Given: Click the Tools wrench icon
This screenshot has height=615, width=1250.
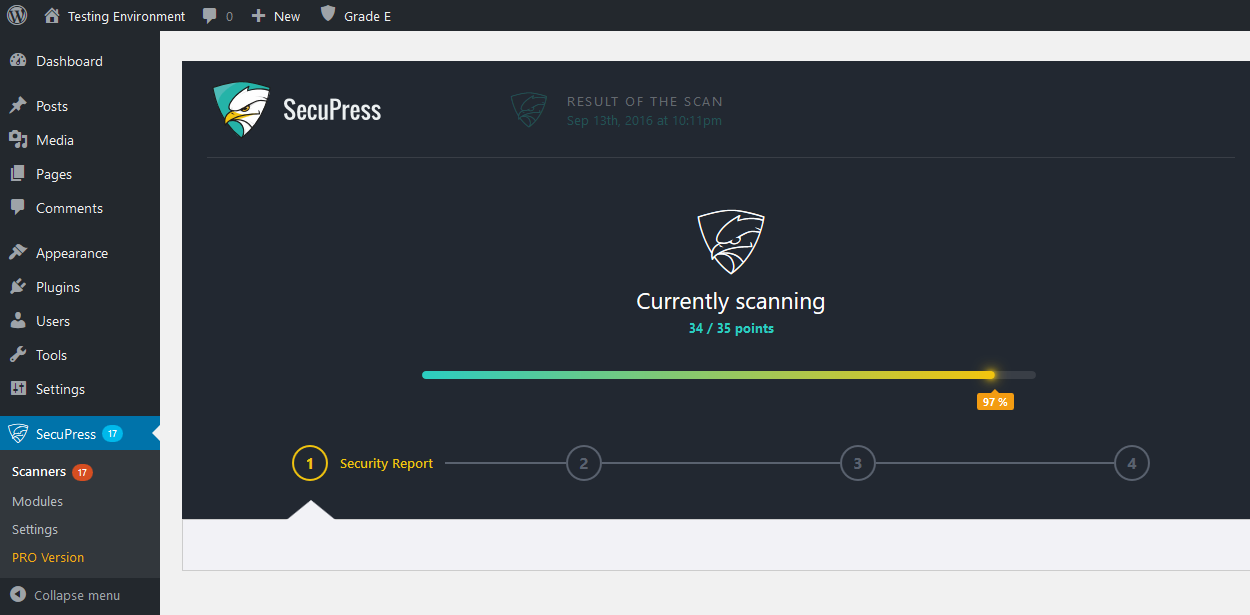Looking at the screenshot, I should [x=18, y=355].
